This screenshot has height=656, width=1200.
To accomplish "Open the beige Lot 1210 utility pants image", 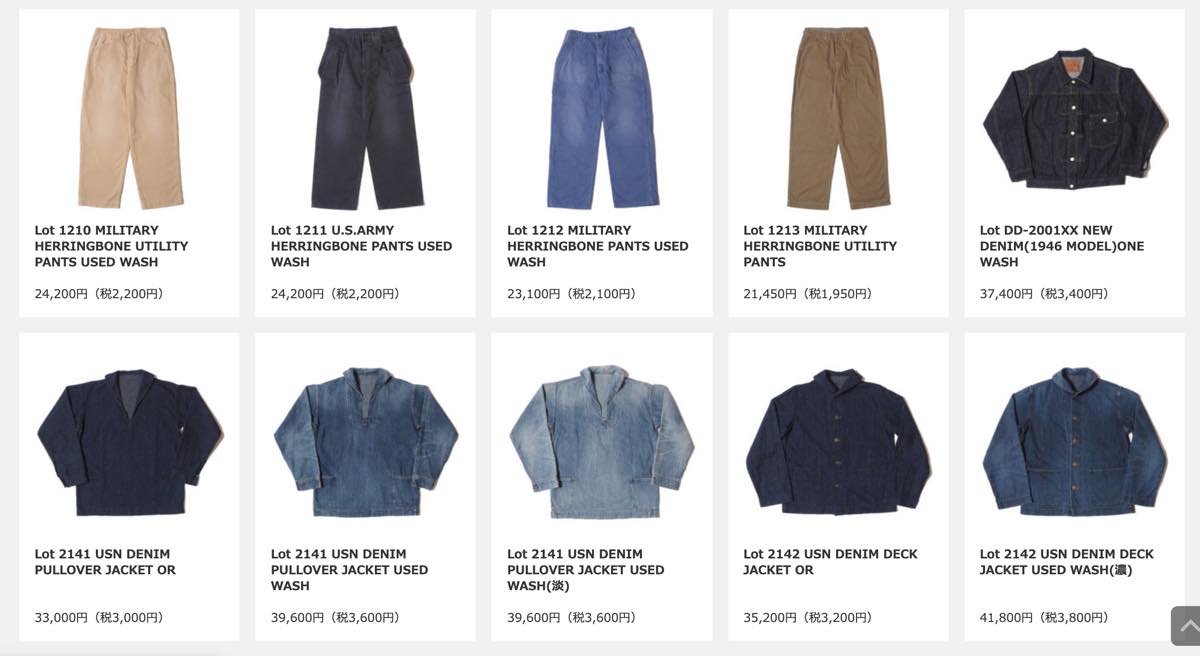I will click(129, 117).
